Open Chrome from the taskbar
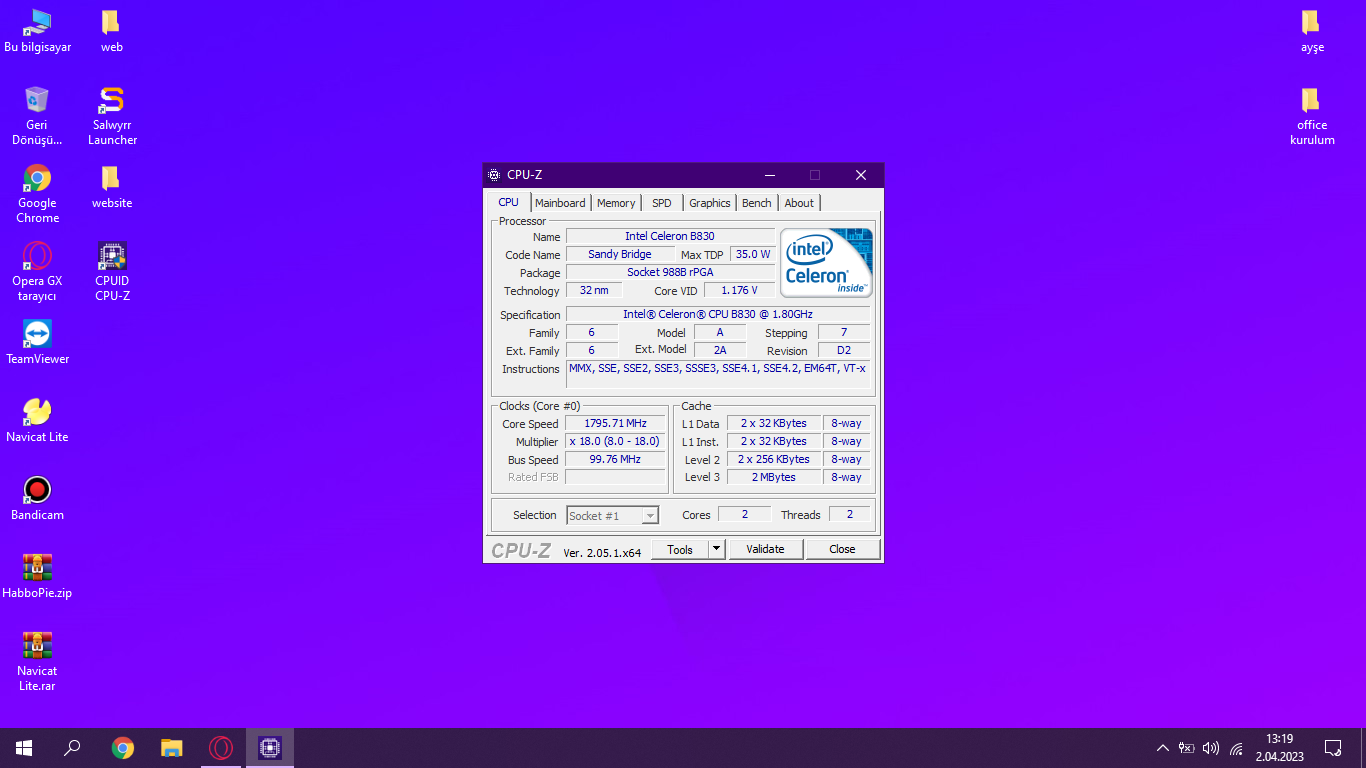Screen dimensions: 1366x768 123,748
